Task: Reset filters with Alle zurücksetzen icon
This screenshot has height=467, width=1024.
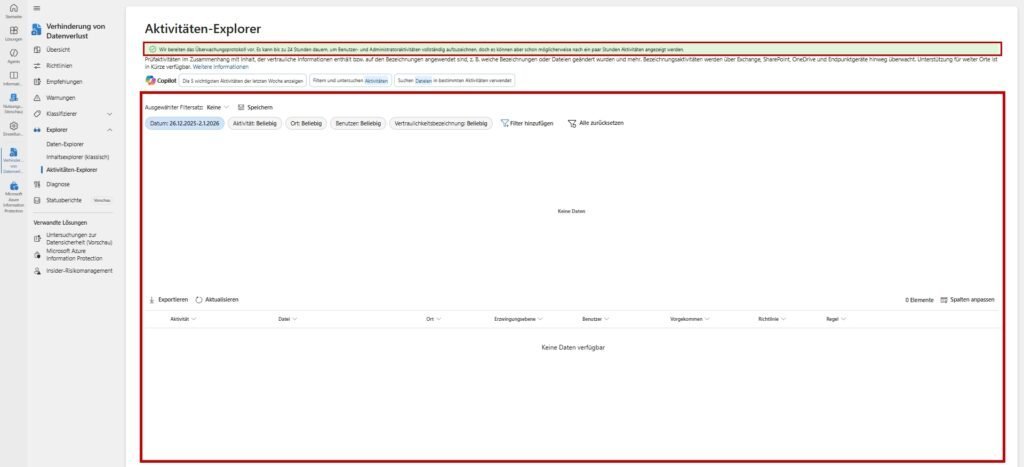Action: click(x=571, y=123)
